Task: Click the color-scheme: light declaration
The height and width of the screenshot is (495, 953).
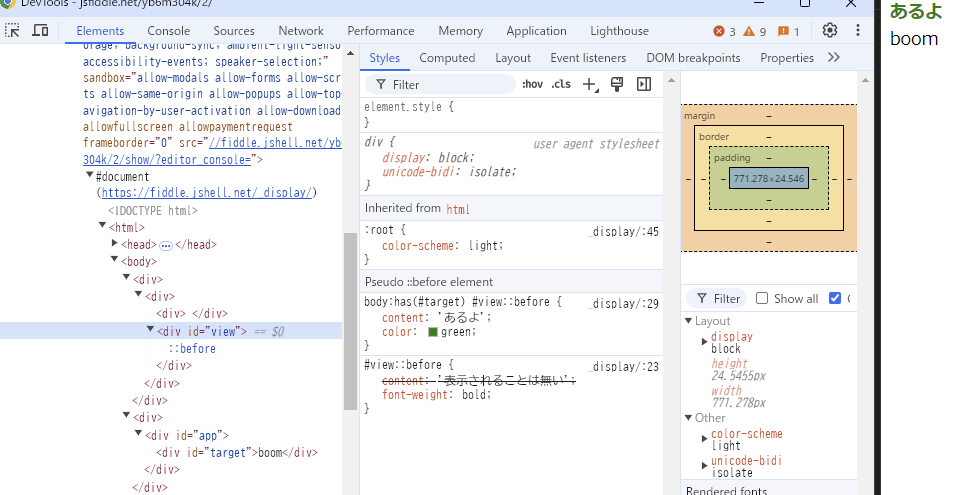Action: (442, 246)
